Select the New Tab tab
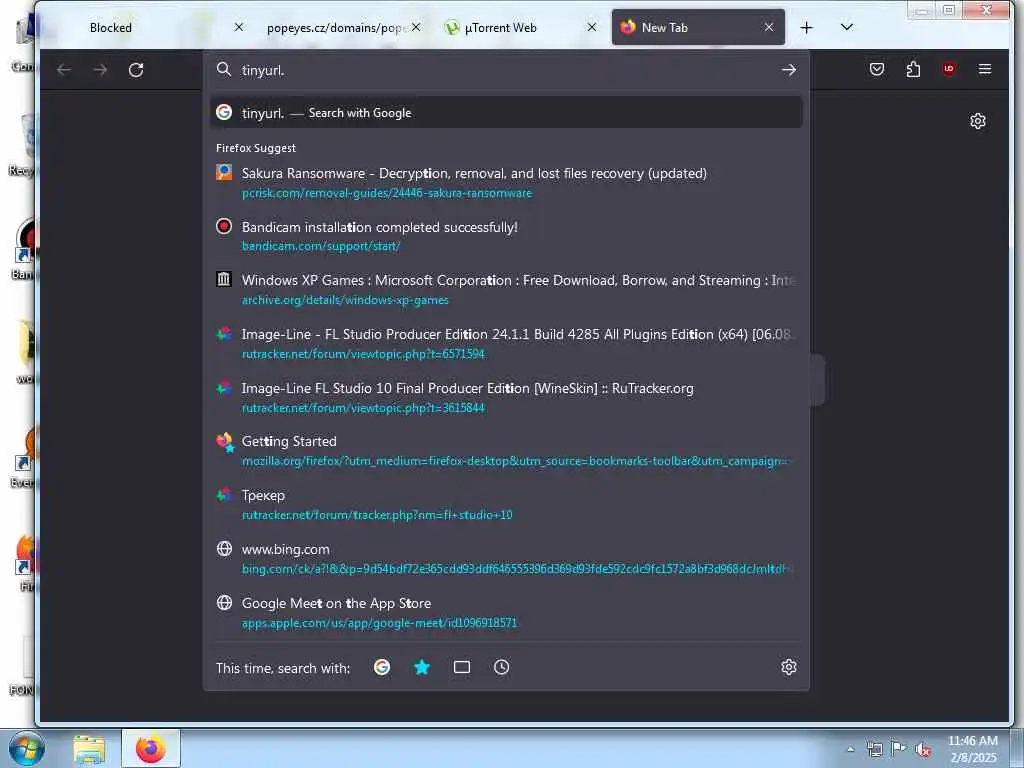The height and width of the screenshot is (768, 1024). pos(697,27)
